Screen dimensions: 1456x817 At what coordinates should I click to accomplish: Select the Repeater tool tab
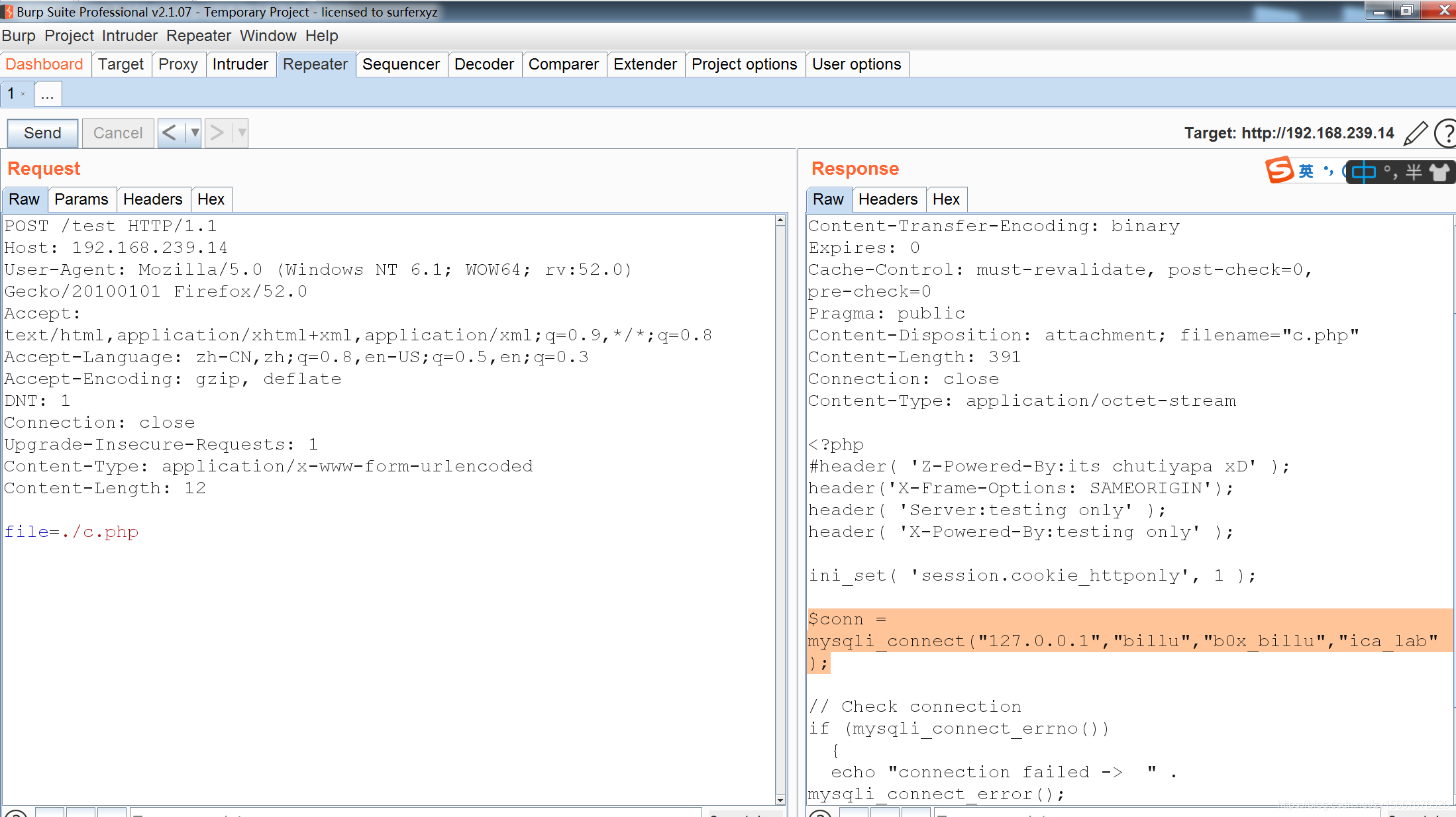315,64
